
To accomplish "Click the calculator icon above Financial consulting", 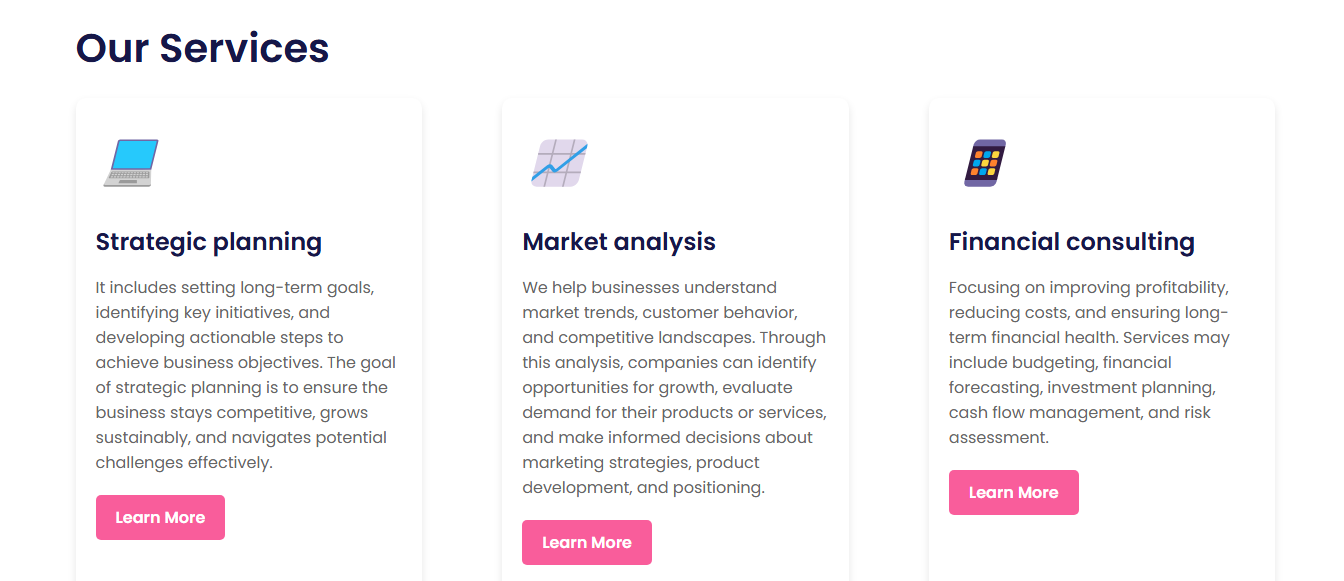I will pos(984,162).
